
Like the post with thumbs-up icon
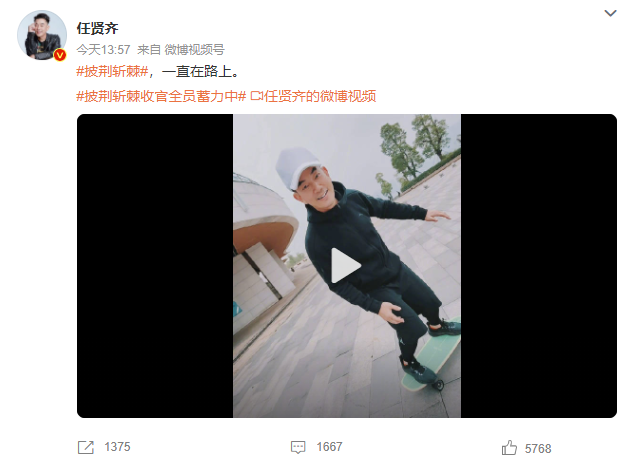509,448
